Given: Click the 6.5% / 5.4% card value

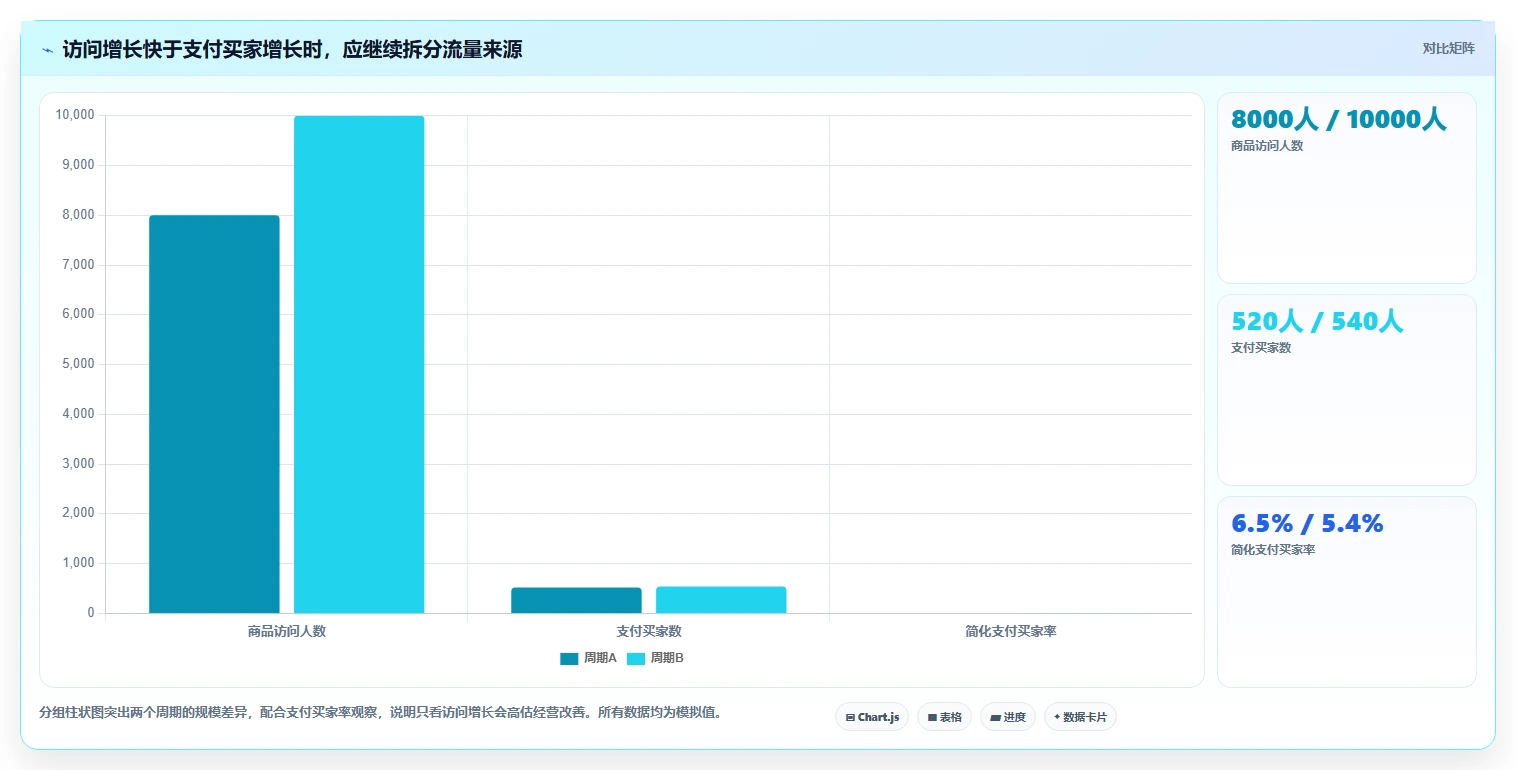Looking at the screenshot, I should (1307, 524).
